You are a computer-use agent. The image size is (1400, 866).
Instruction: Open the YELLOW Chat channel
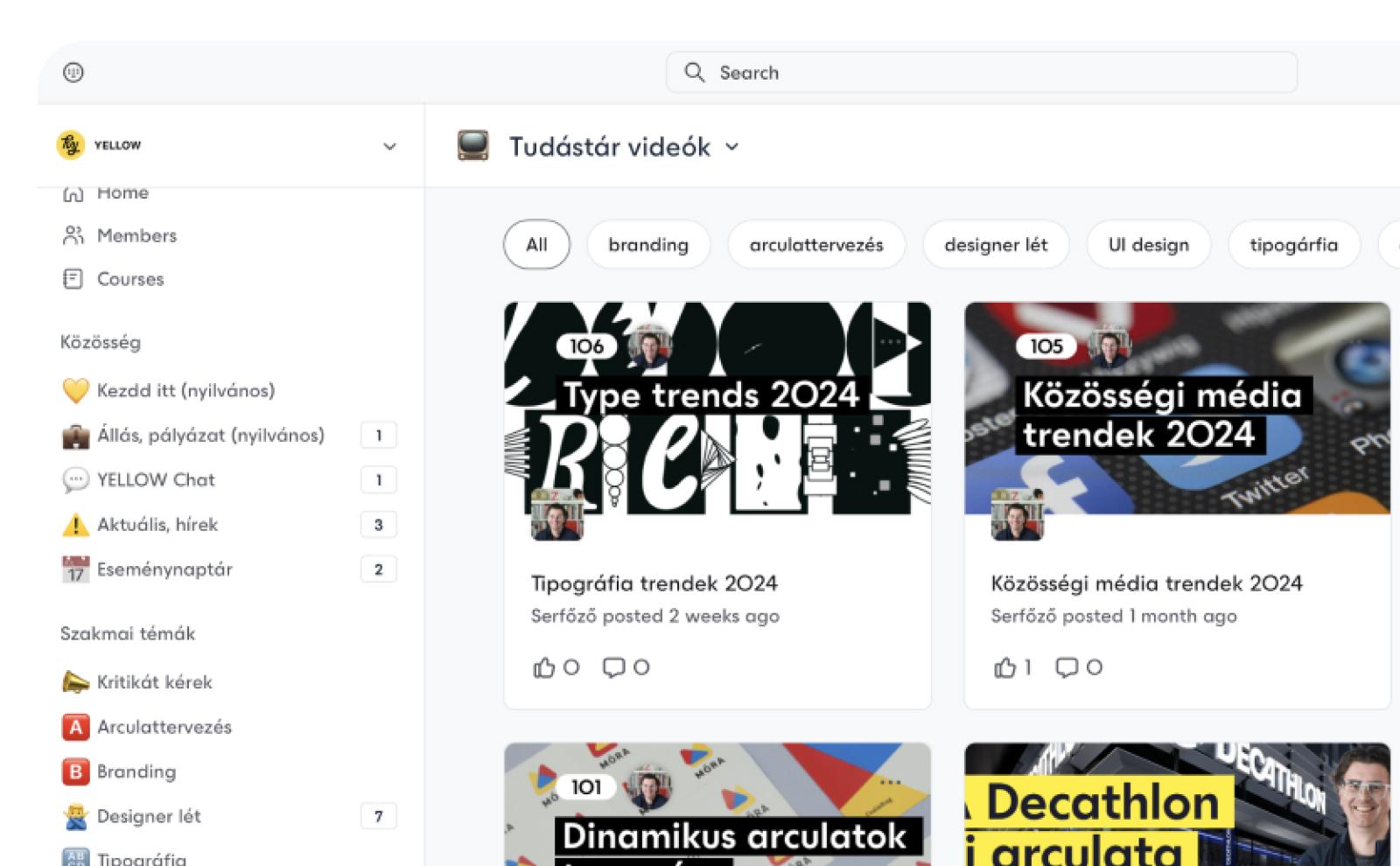(x=156, y=479)
